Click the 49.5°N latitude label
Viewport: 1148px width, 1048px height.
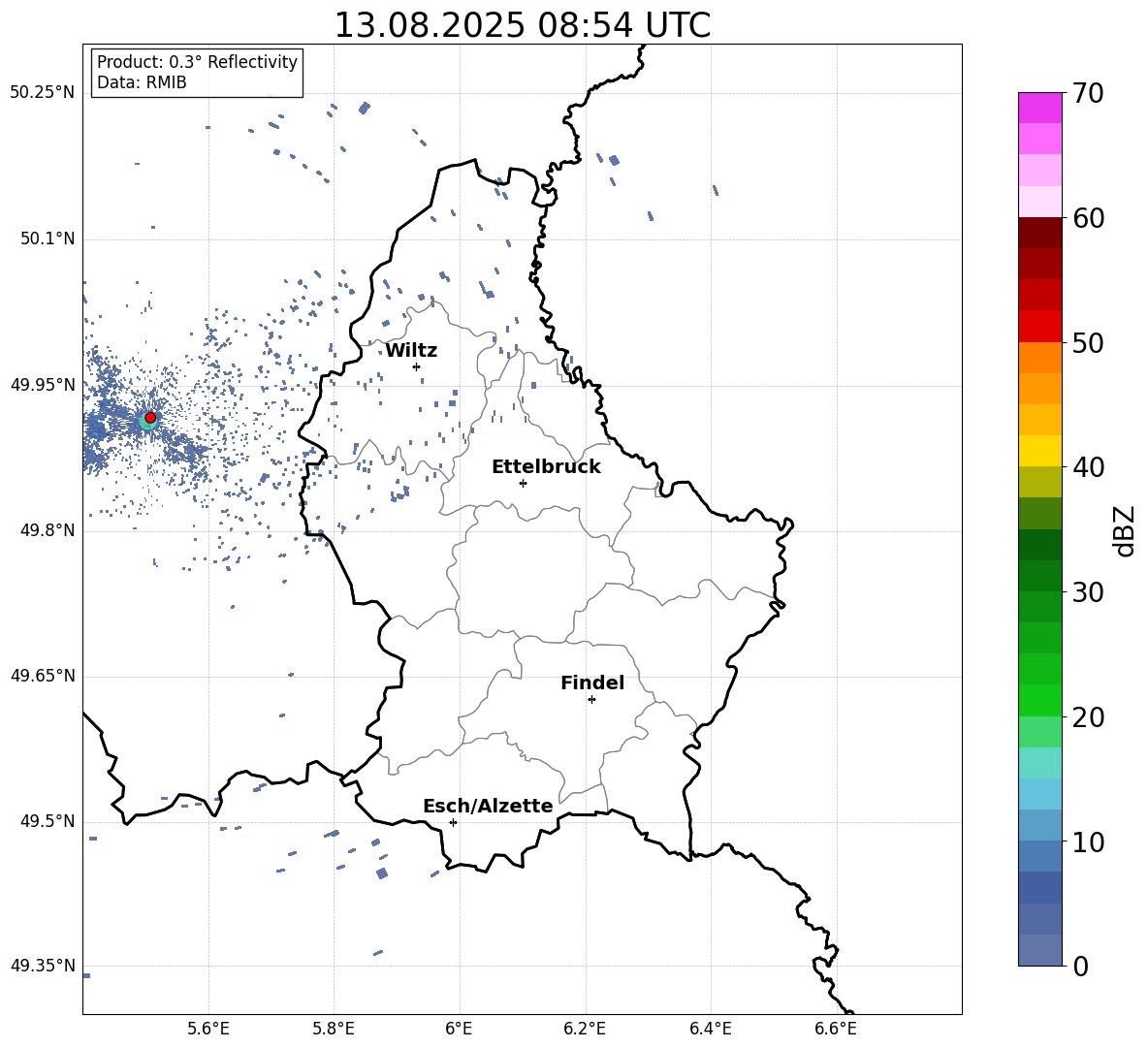coord(48,821)
